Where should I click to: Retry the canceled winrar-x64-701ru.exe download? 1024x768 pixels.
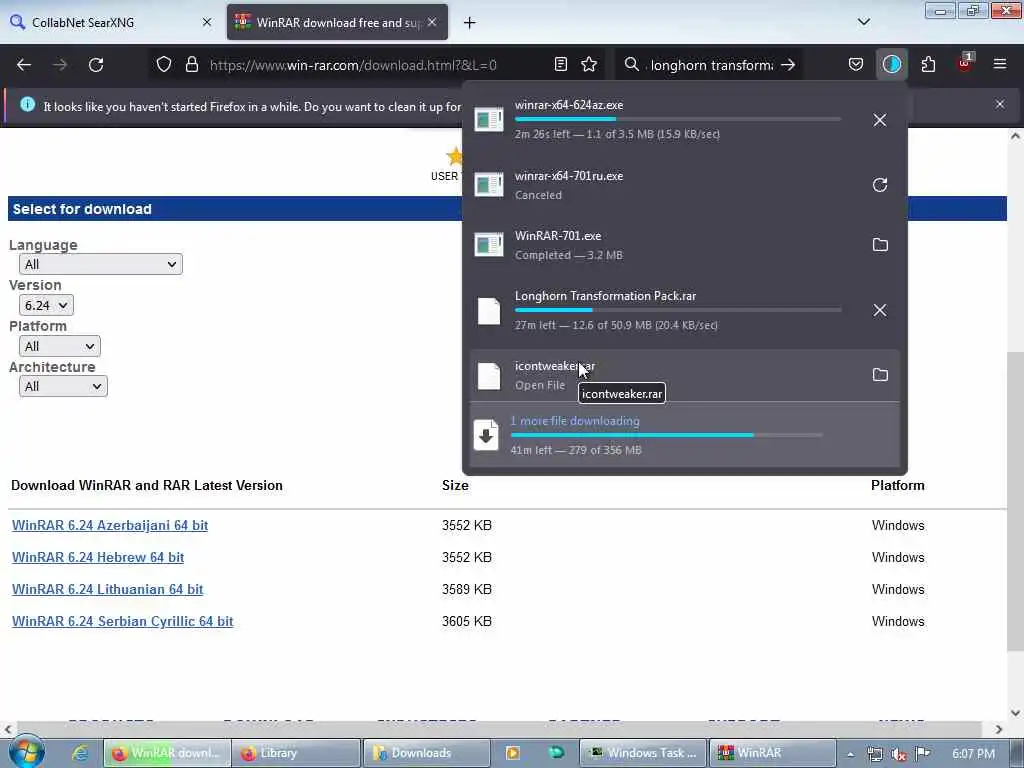click(x=880, y=185)
